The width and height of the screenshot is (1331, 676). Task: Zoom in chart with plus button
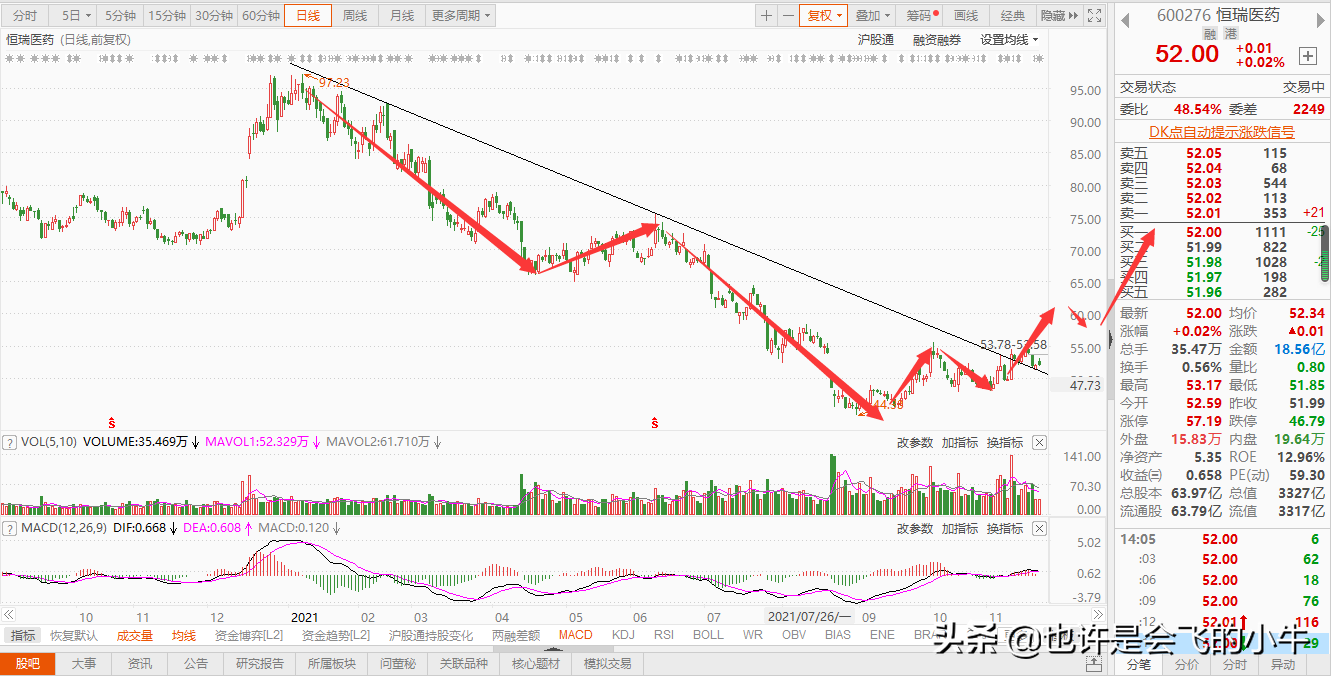[766, 16]
